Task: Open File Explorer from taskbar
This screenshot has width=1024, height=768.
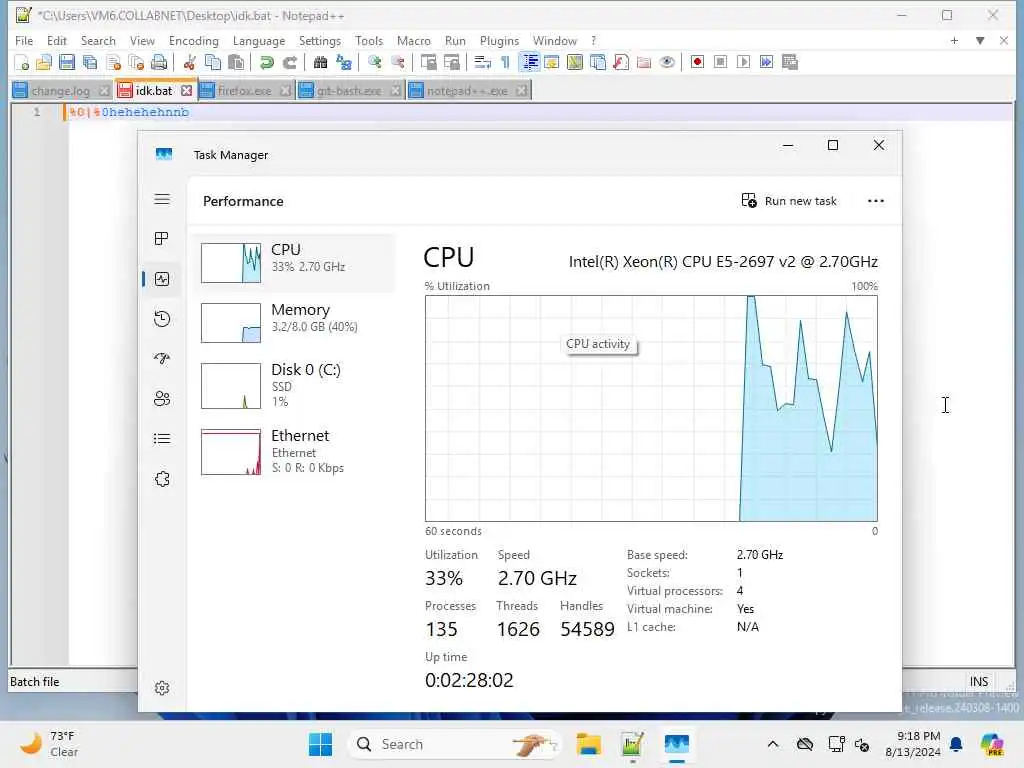Action: point(588,744)
